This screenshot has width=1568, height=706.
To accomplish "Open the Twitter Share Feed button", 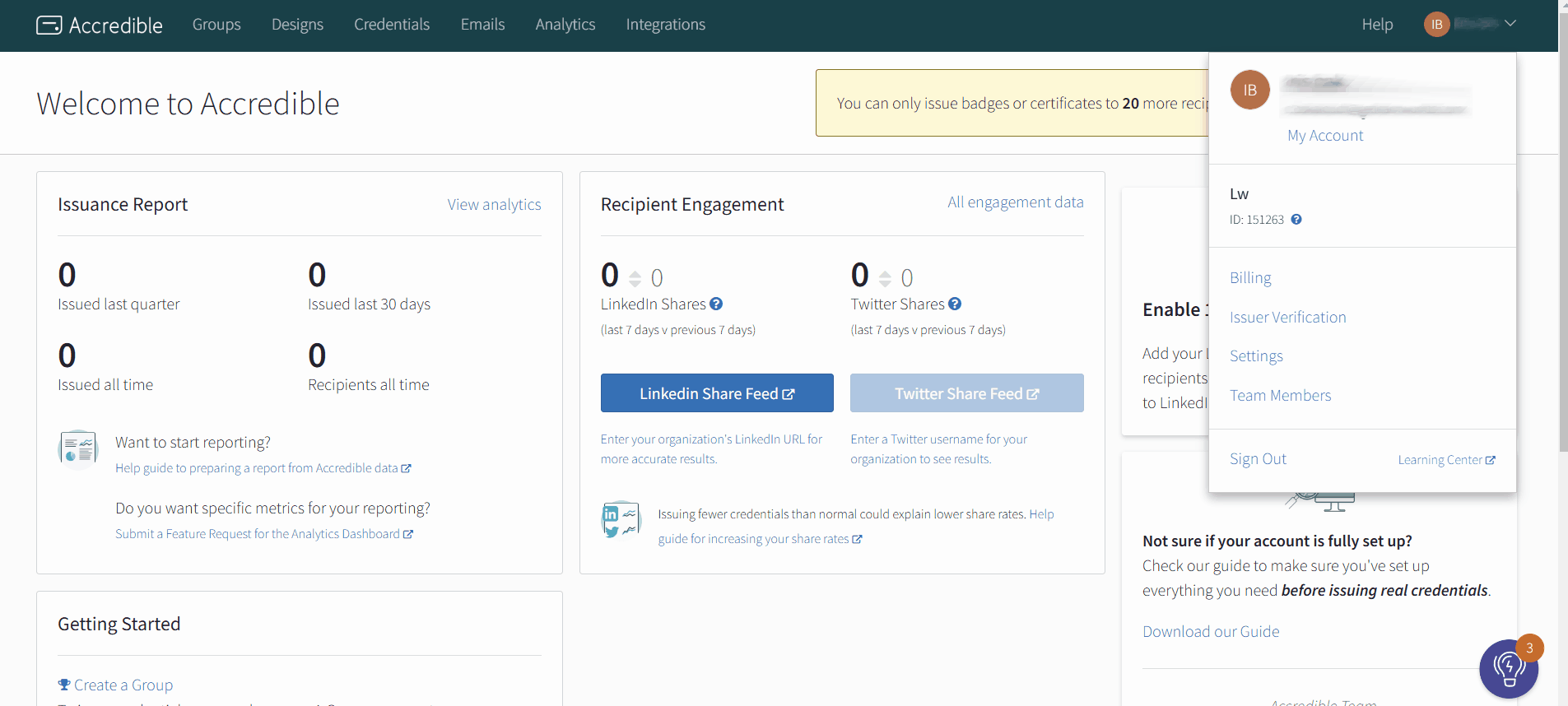I will [x=967, y=393].
